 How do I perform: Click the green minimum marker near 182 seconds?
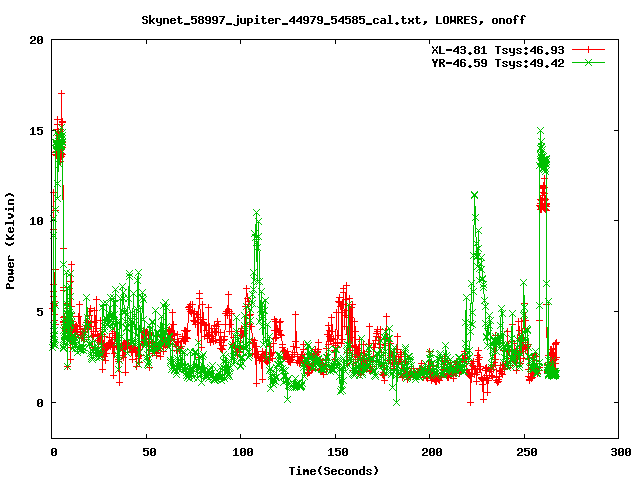(x=396, y=402)
